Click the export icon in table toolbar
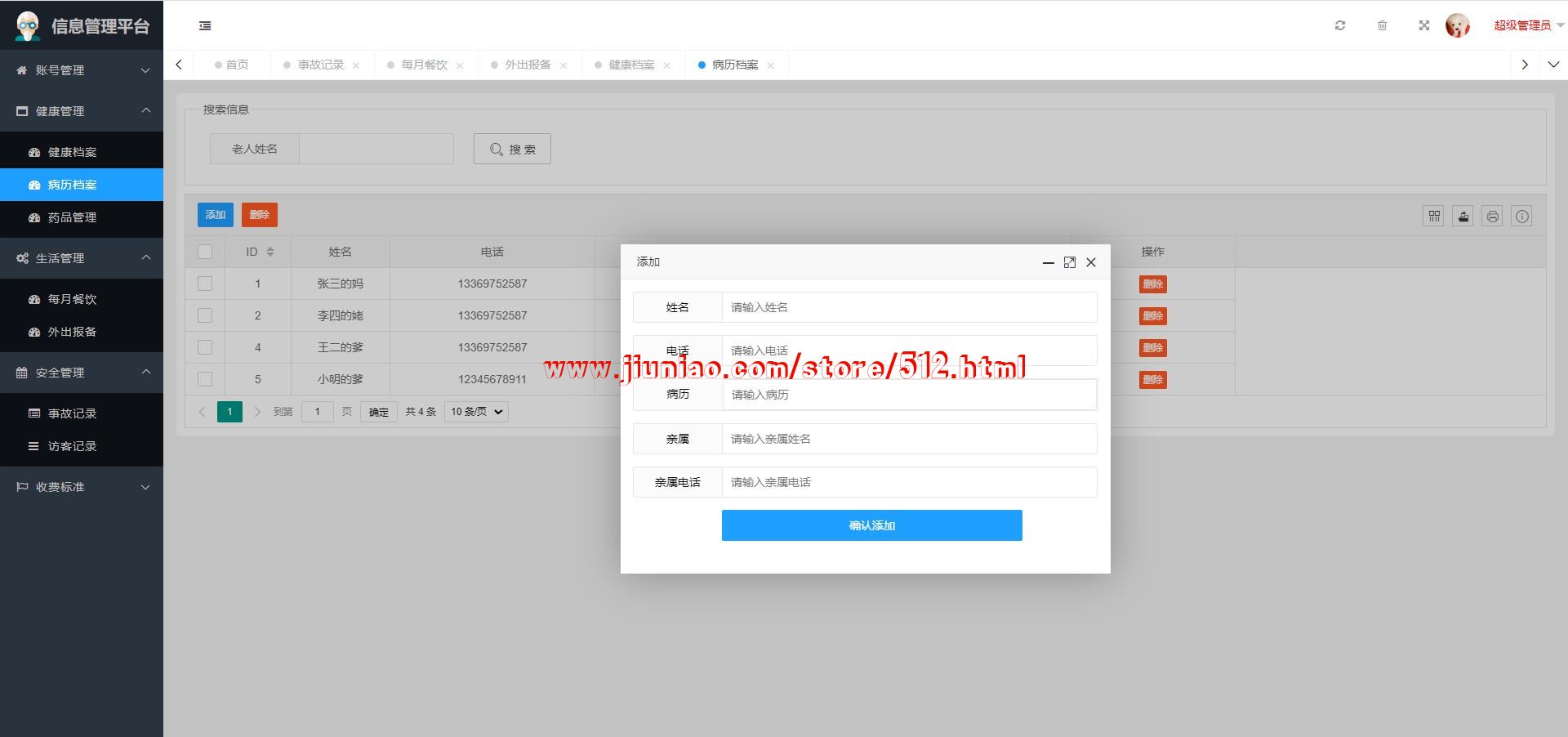The height and width of the screenshot is (737, 1568). 1463,217
